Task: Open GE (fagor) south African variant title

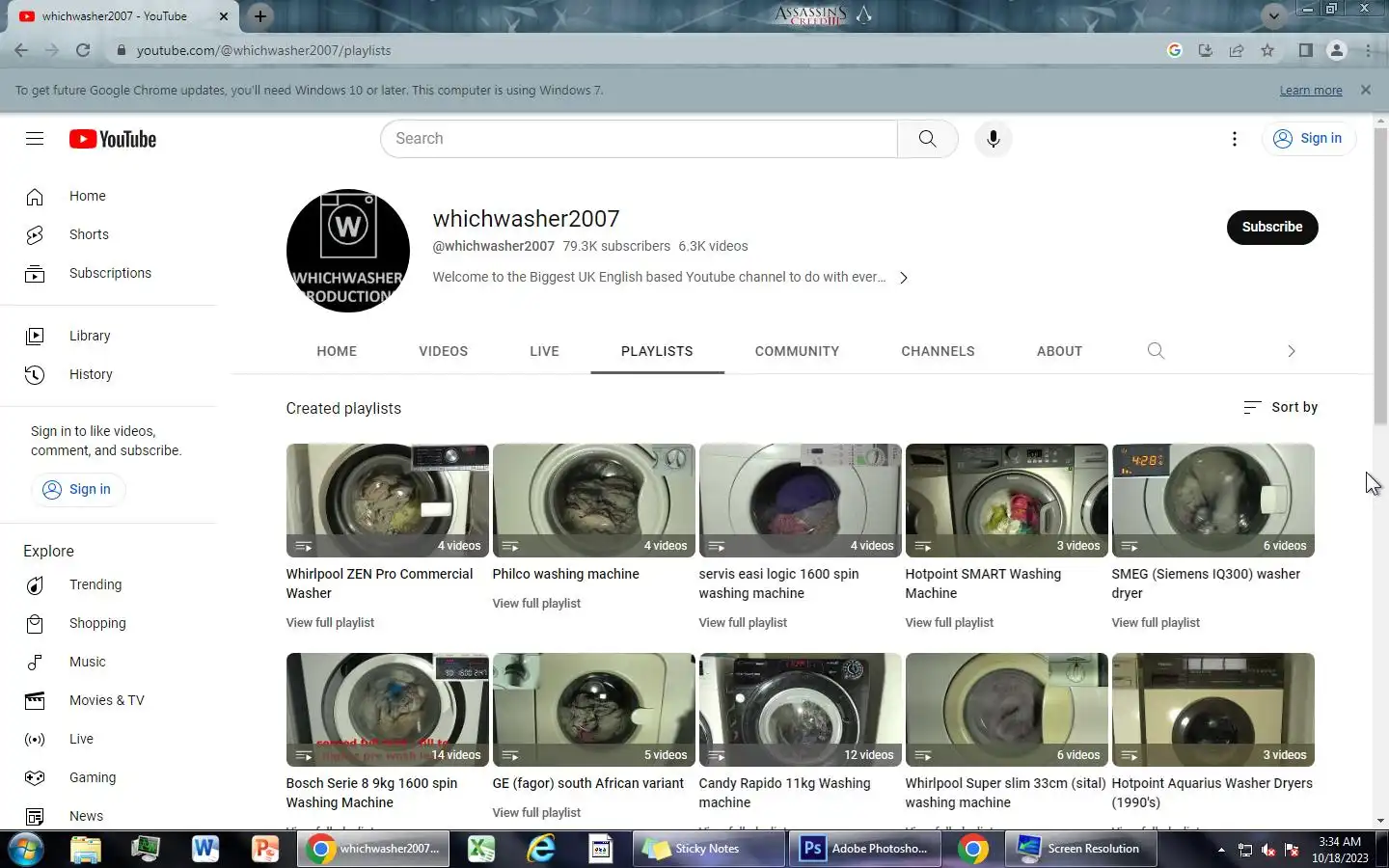Action: 587,783
